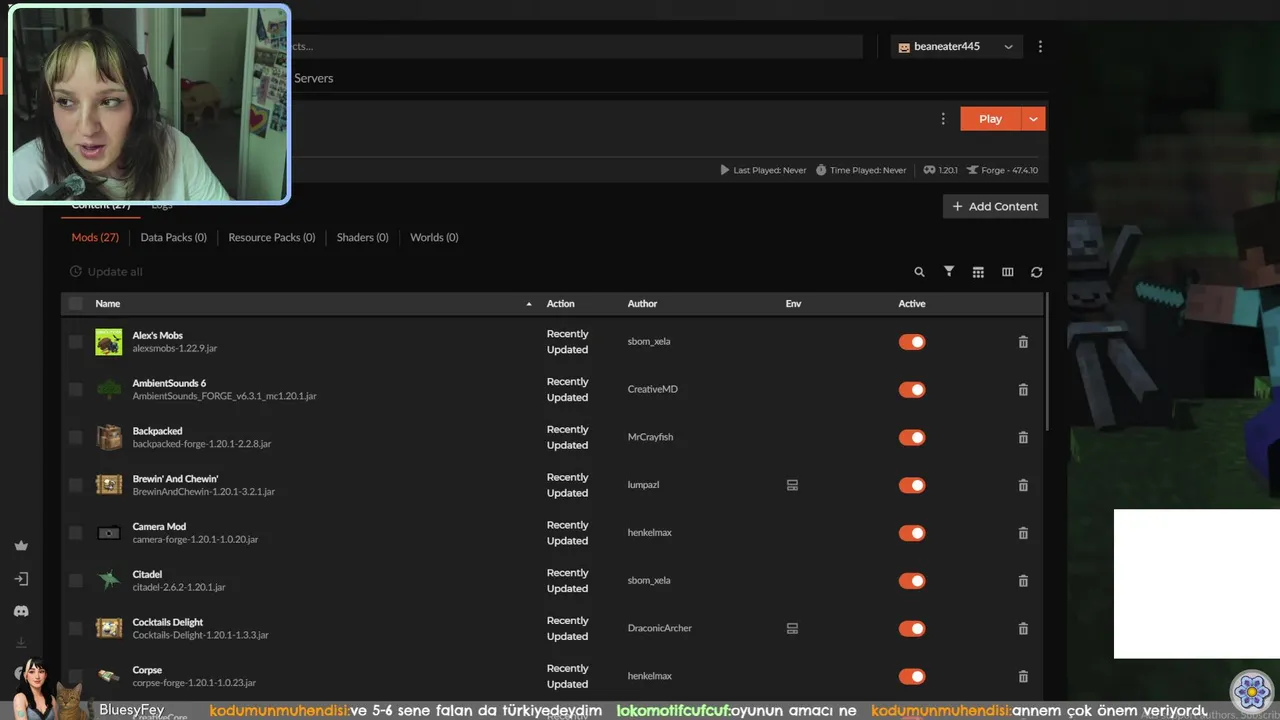The width and height of the screenshot is (1280, 720).
Task: Click the refresh mods icon
Action: coord(1036,272)
